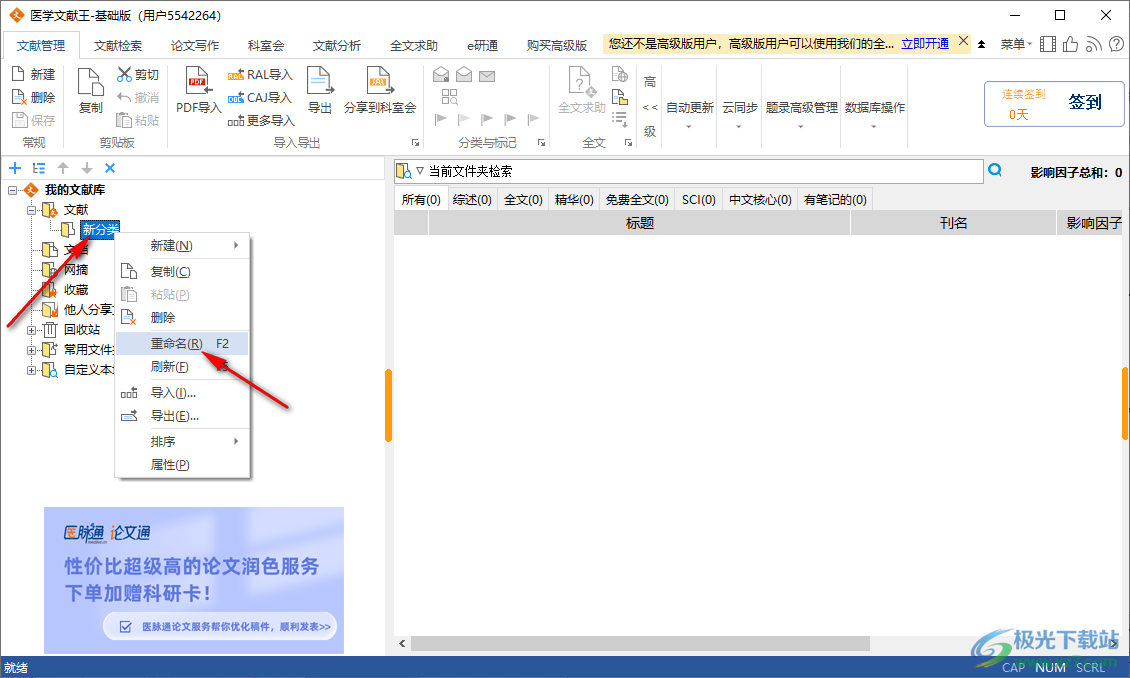1130x678 pixels.
Task: Expand the 回收站 tree node
Action: tap(32, 330)
